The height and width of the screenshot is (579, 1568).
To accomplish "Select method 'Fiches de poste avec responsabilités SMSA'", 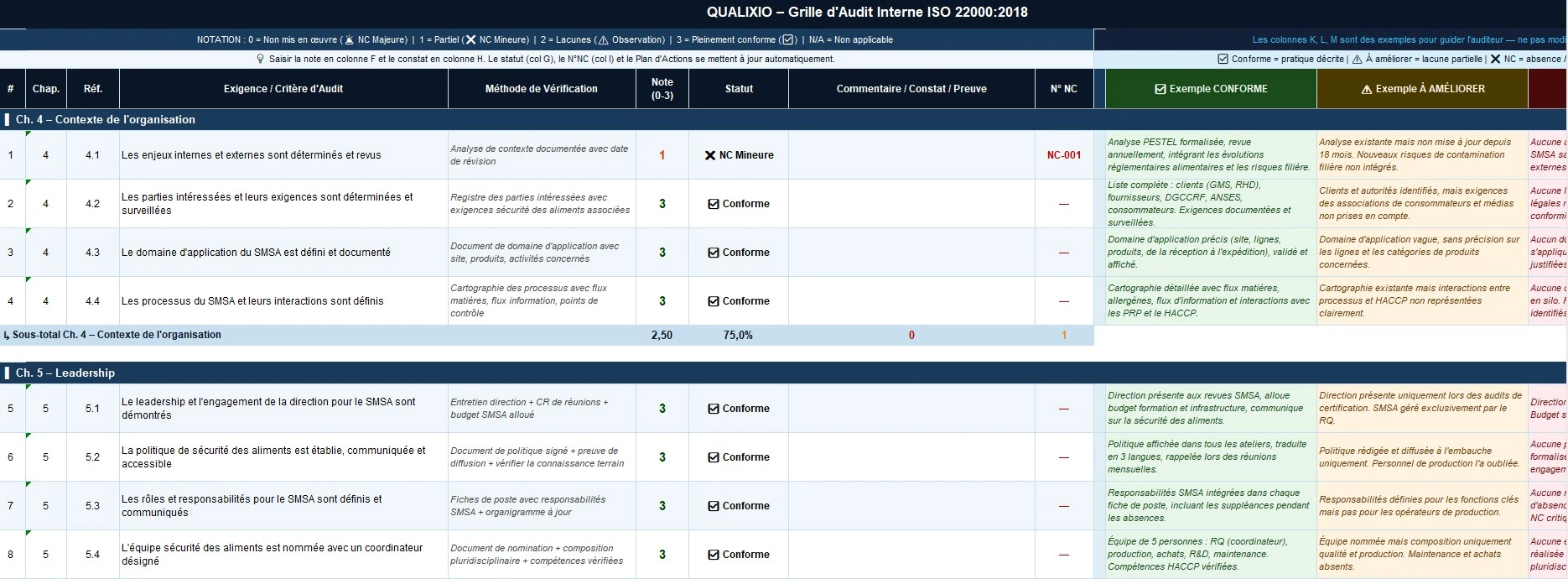I will [x=540, y=506].
